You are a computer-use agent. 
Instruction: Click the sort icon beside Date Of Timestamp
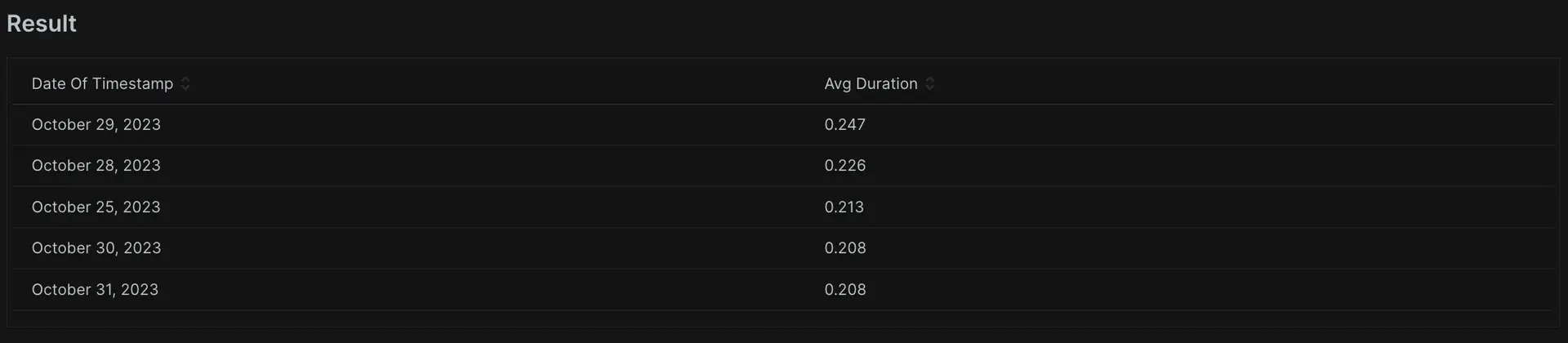[185, 84]
